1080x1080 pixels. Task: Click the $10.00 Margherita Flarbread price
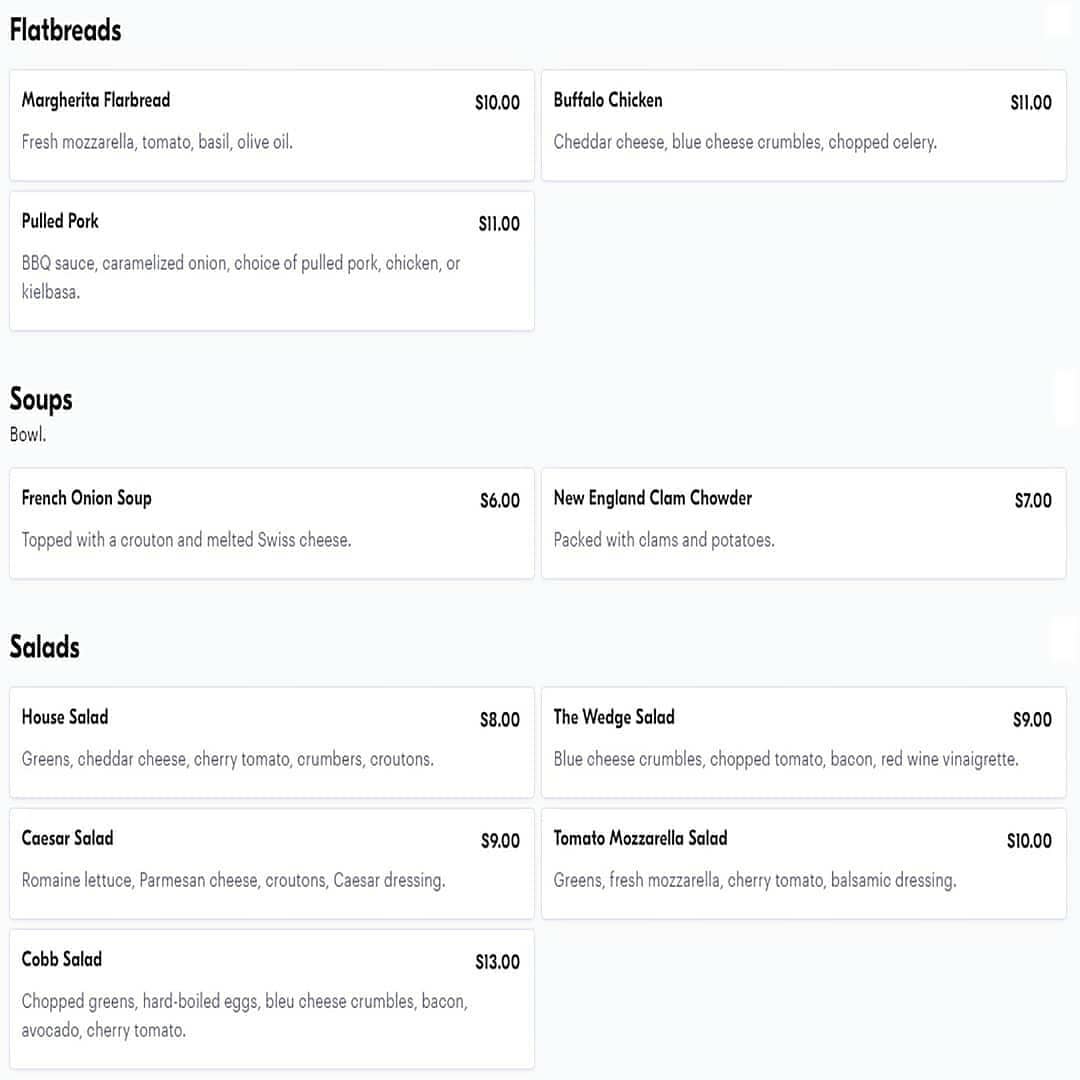tap(497, 102)
